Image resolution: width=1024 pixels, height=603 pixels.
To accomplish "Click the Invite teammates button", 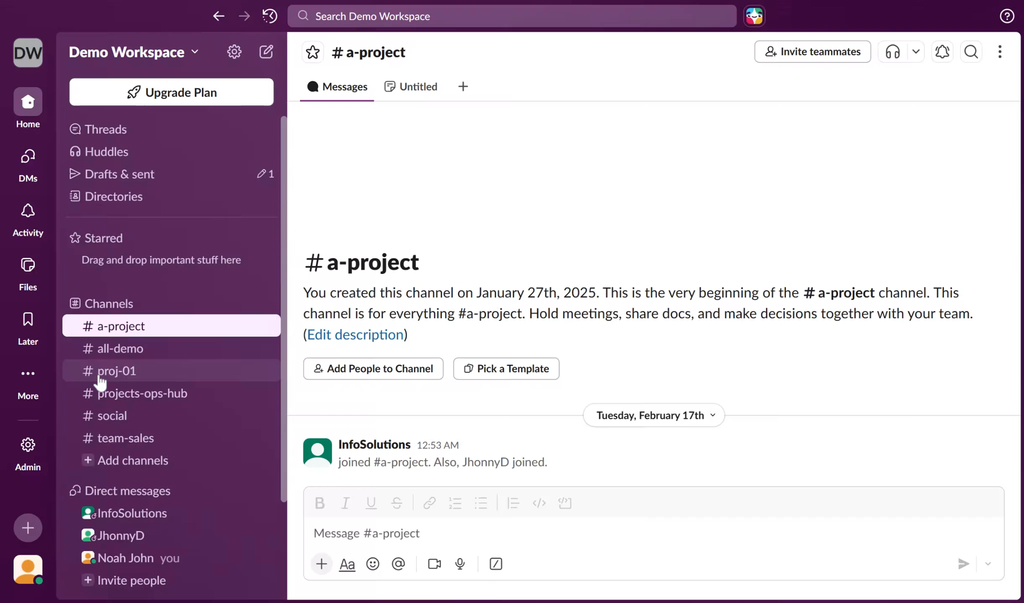I will pos(812,52).
